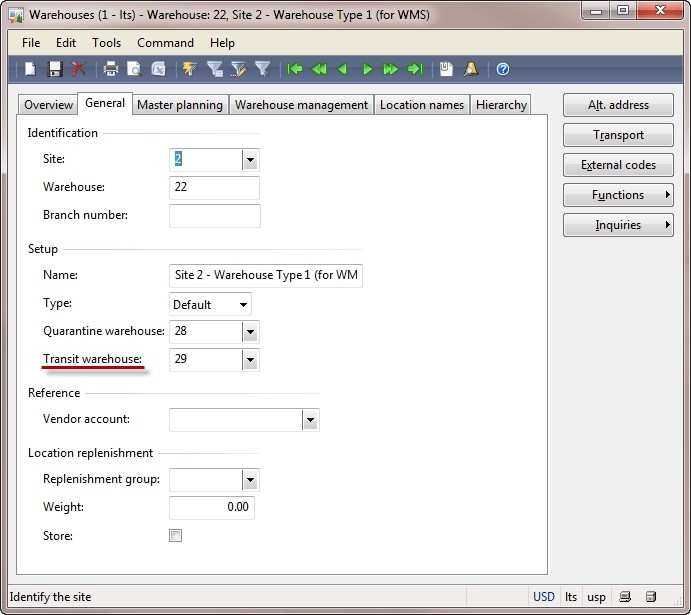Expand the Quarantine warehouse dropdown
Image resolution: width=691 pixels, height=615 pixels.
[x=250, y=332]
